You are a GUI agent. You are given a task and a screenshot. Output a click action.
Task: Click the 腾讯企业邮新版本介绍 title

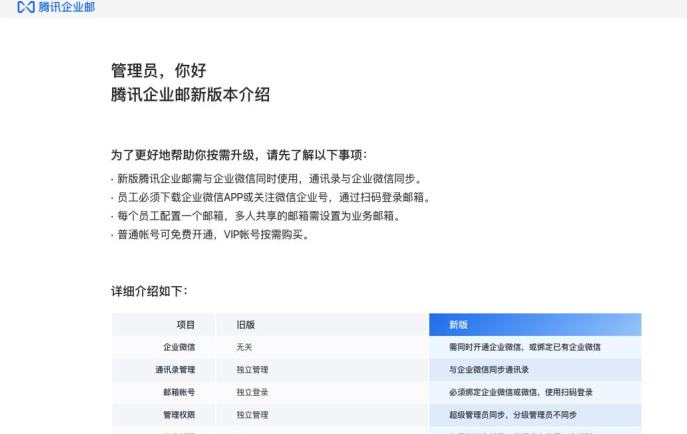pyautogui.click(x=190, y=95)
